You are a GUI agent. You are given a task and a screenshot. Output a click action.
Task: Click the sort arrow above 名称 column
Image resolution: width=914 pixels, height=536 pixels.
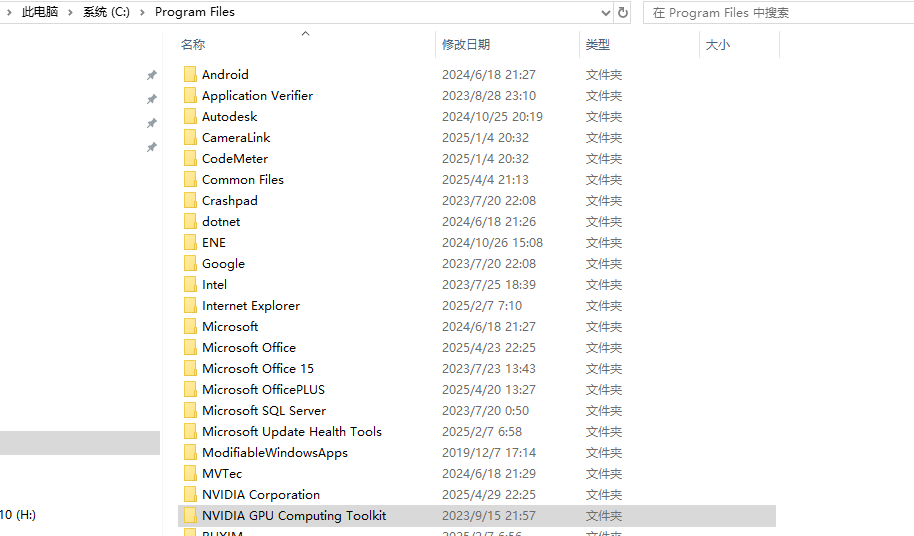coord(305,33)
